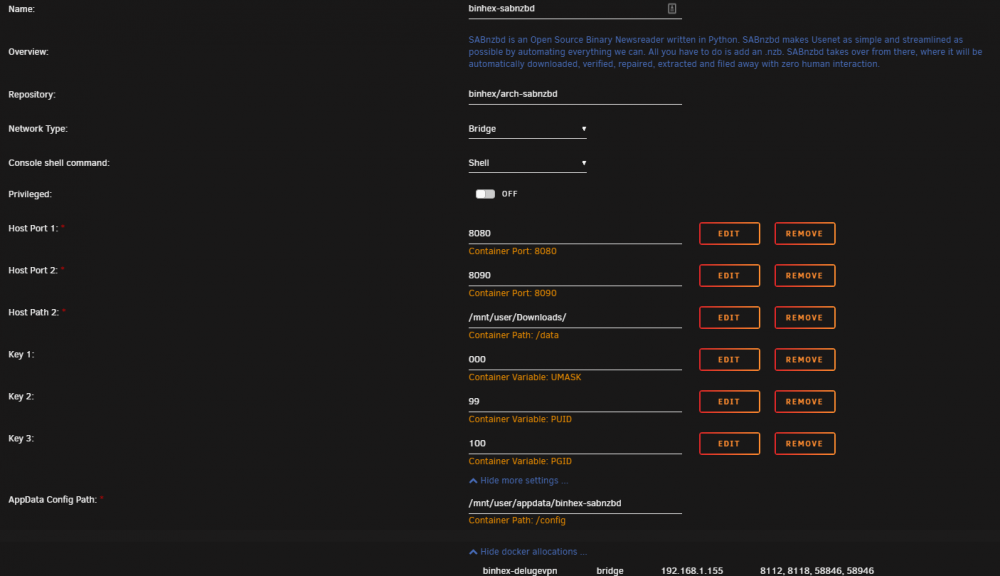Click the Container Variable: PUID label
The width and height of the screenshot is (1000, 576).
tap(520, 420)
